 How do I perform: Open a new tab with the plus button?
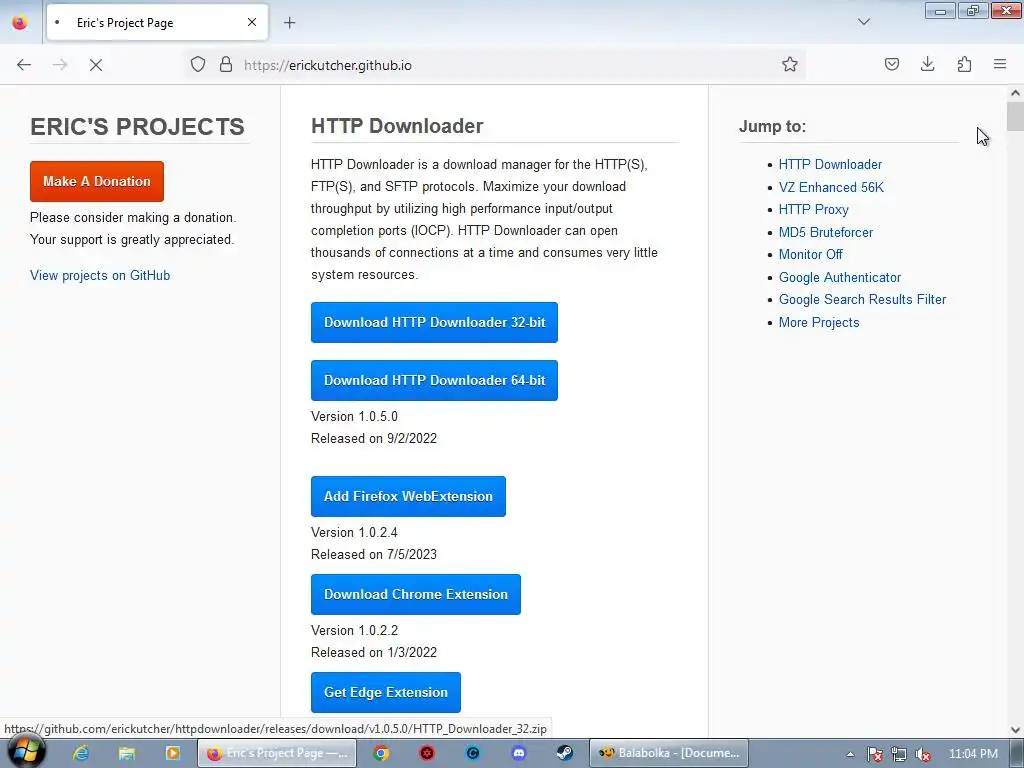(x=289, y=23)
